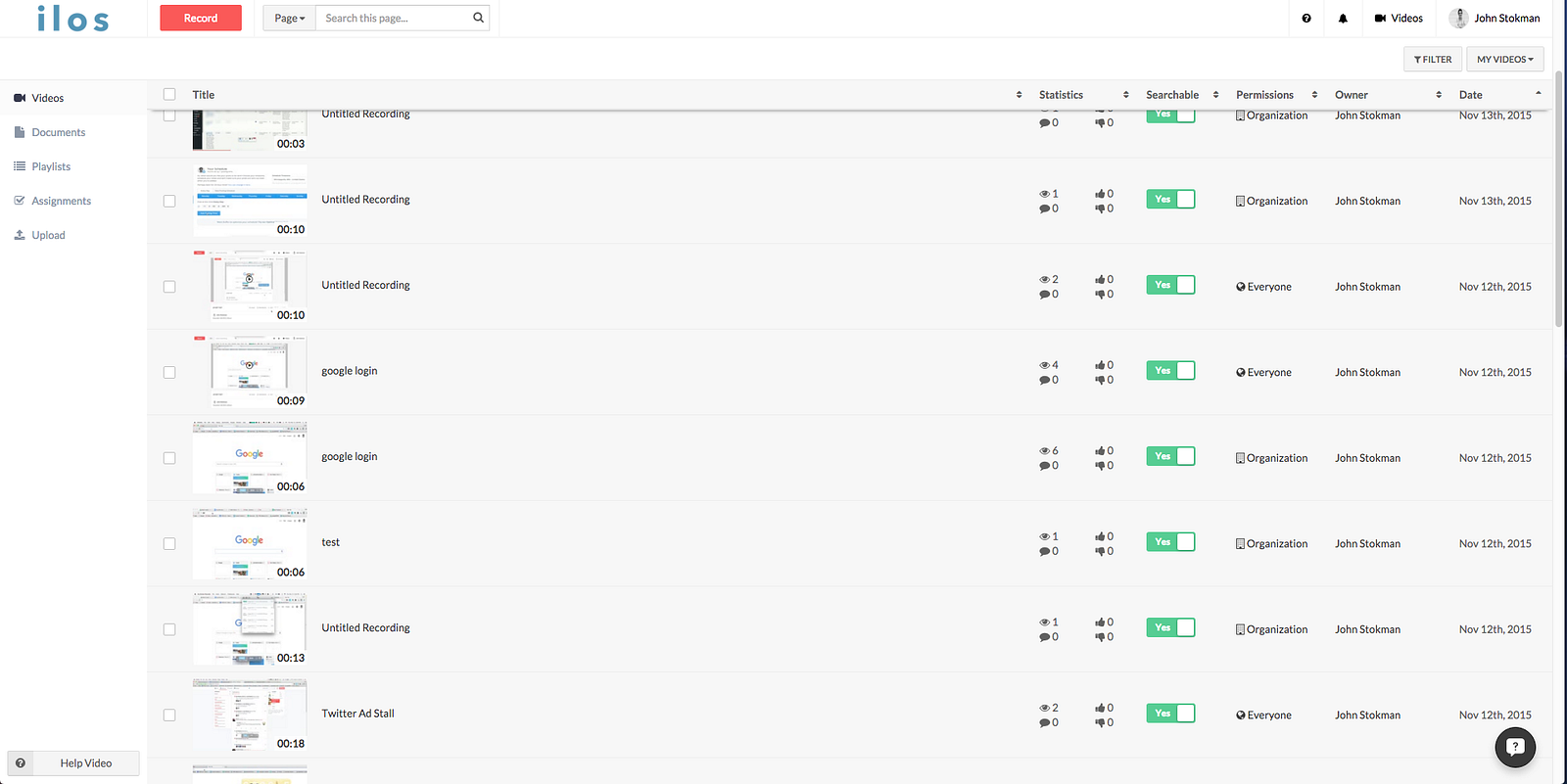This screenshot has width=1567, height=784.
Task: Click the red Record button
Action: pyautogui.click(x=201, y=18)
